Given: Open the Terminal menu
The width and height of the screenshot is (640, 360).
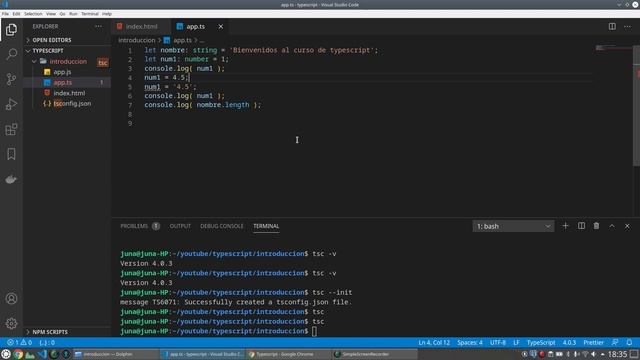Looking at the screenshot, I should [x=90, y=14].
